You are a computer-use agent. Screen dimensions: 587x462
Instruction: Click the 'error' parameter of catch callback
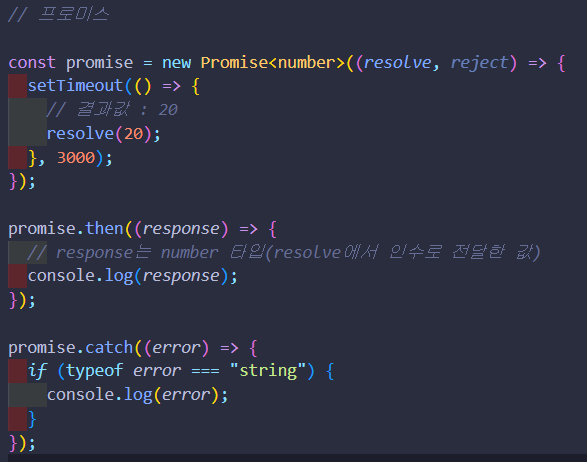coord(176,348)
